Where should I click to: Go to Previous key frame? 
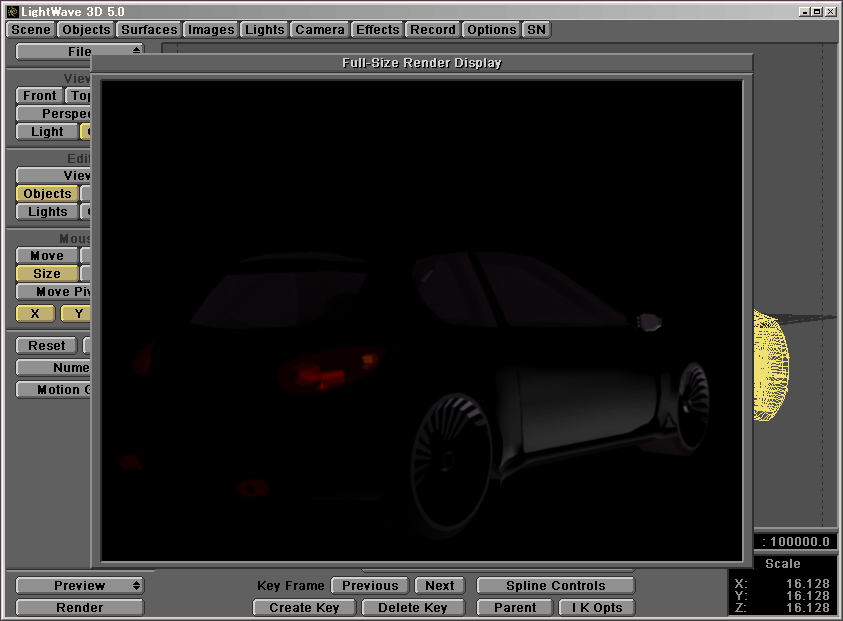(370, 586)
